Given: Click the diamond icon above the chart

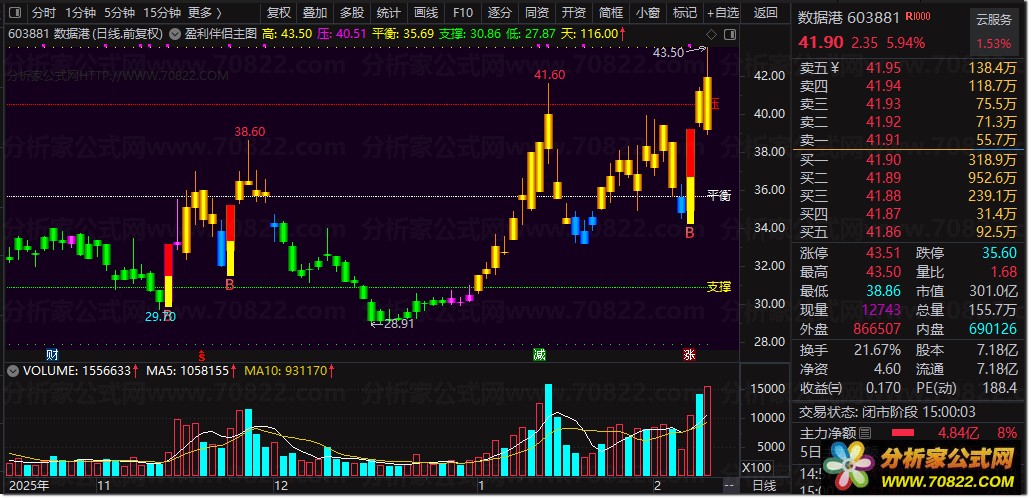Looking at the screenshot, I should (711, 34).
